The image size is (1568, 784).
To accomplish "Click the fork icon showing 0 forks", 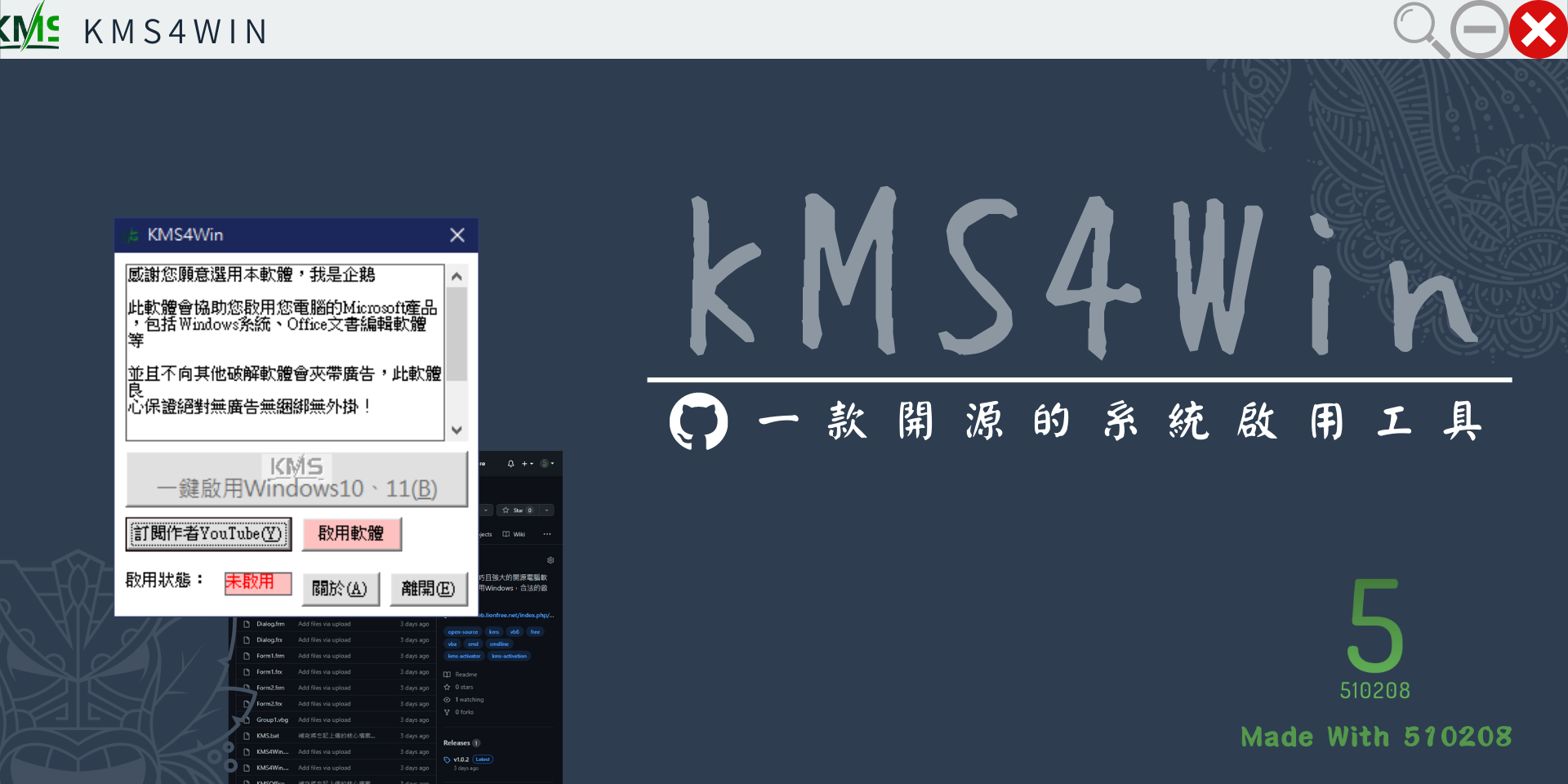I will tap(447, 712).
